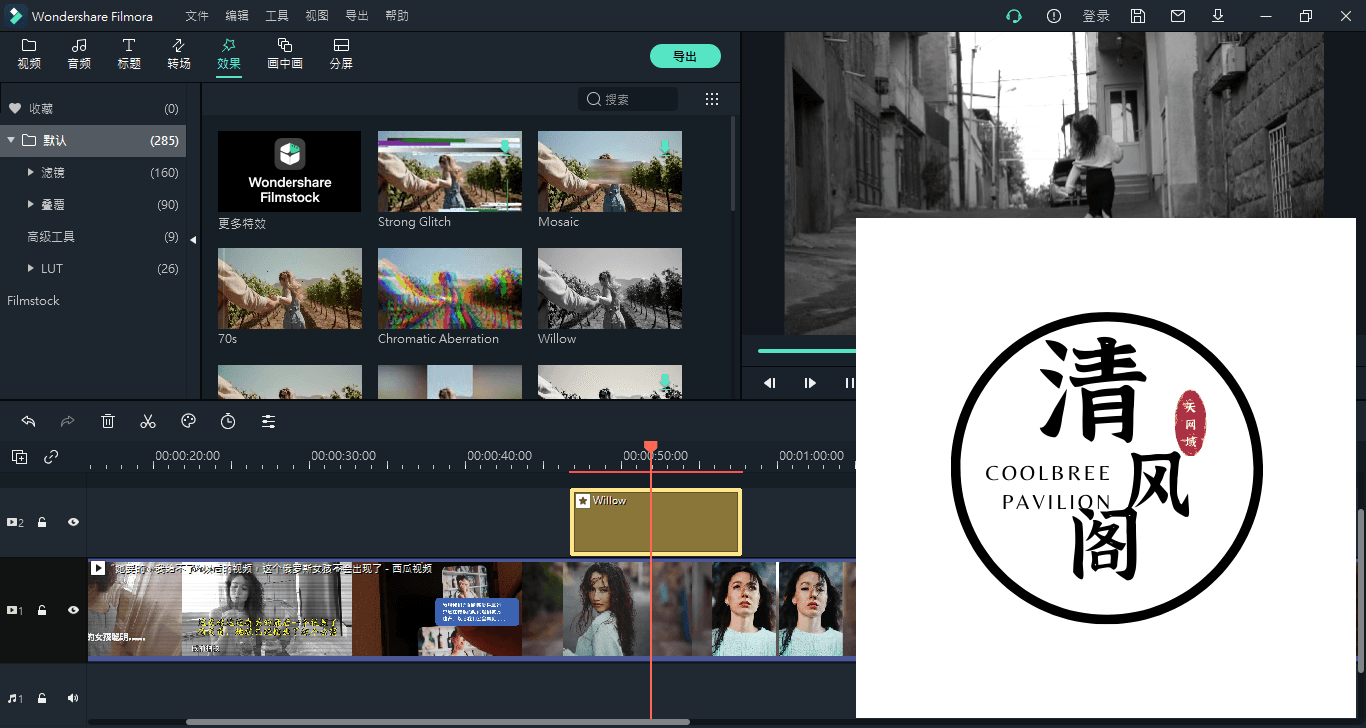
Task: Open 更多特效 Wondershare Filmstock tile
Action: click(290, 171)
